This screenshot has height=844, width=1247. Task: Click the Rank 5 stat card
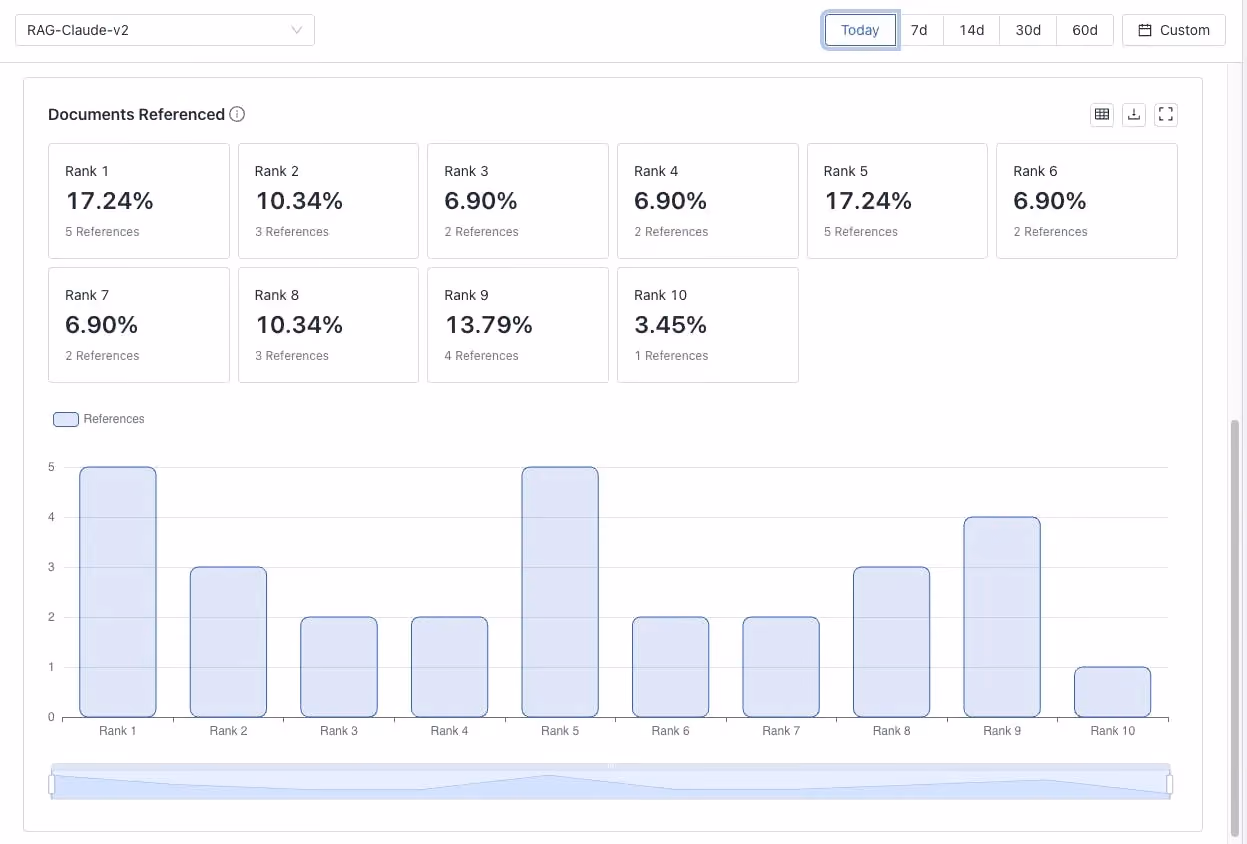[x=898, y=201]
